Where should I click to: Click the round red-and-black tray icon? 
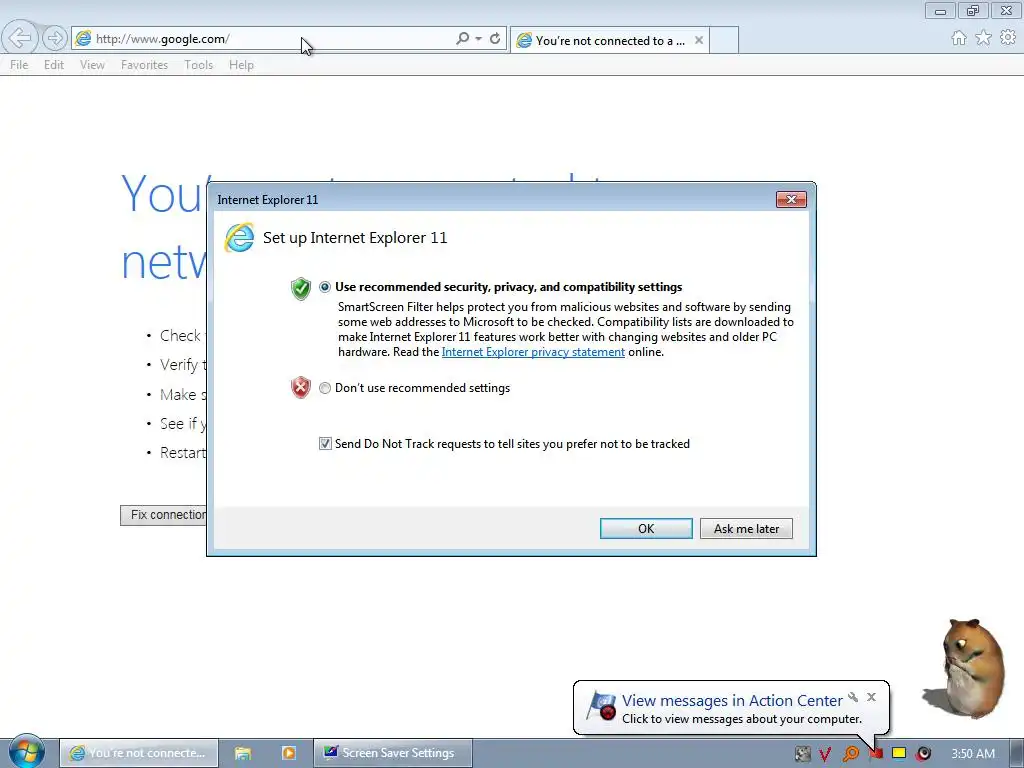[x=923, y=754]
